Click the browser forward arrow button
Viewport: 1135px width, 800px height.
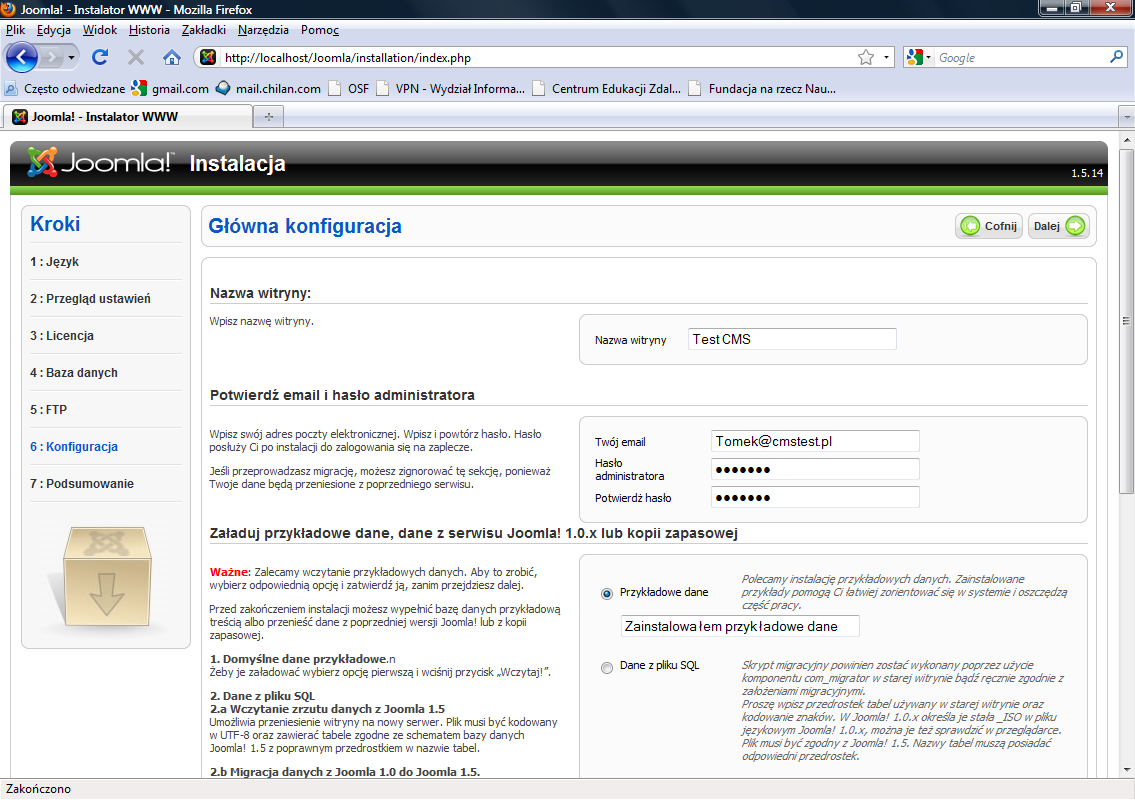point(51,57)
